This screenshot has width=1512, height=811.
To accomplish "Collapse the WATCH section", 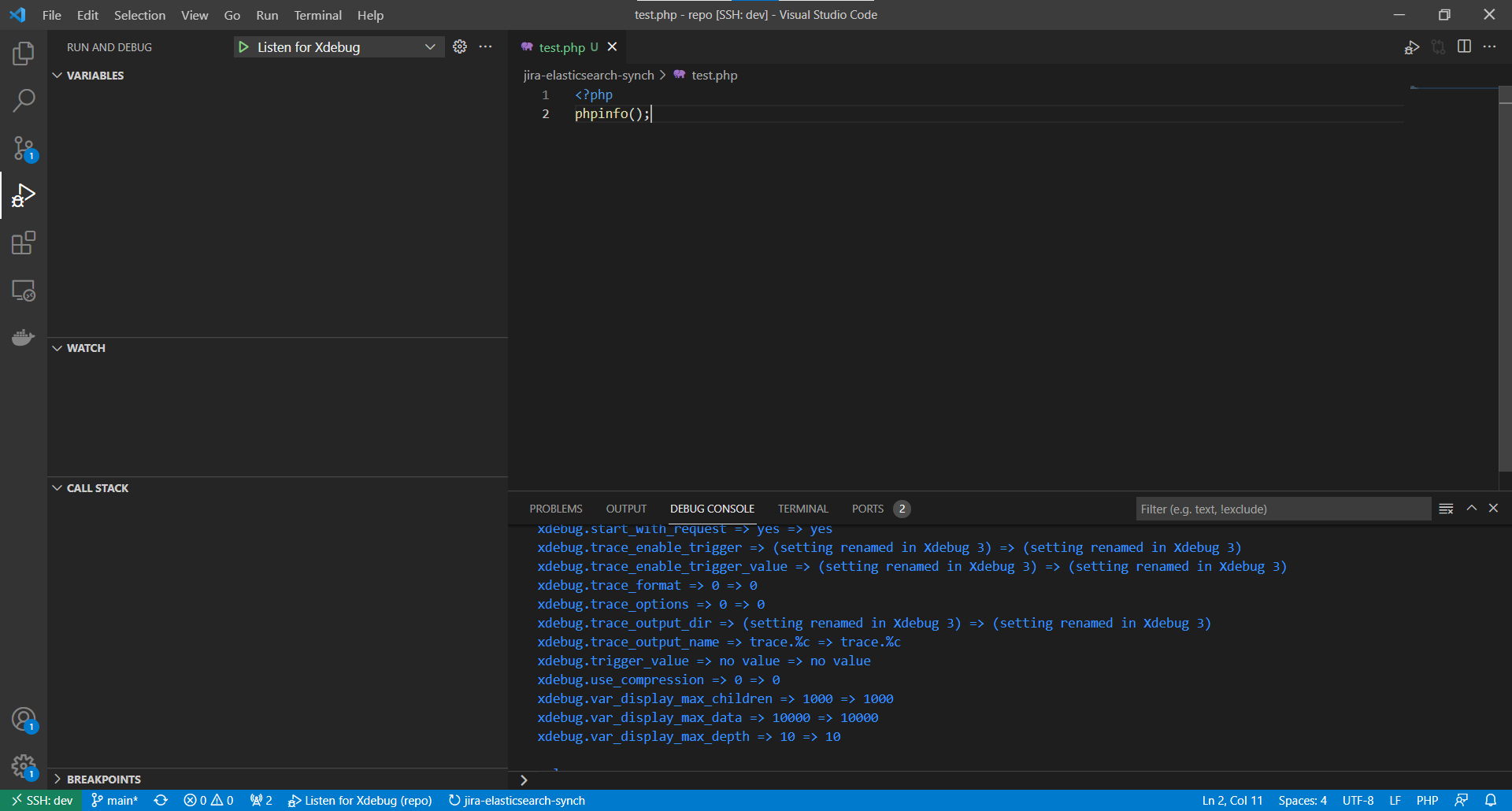I will (277, 348).
